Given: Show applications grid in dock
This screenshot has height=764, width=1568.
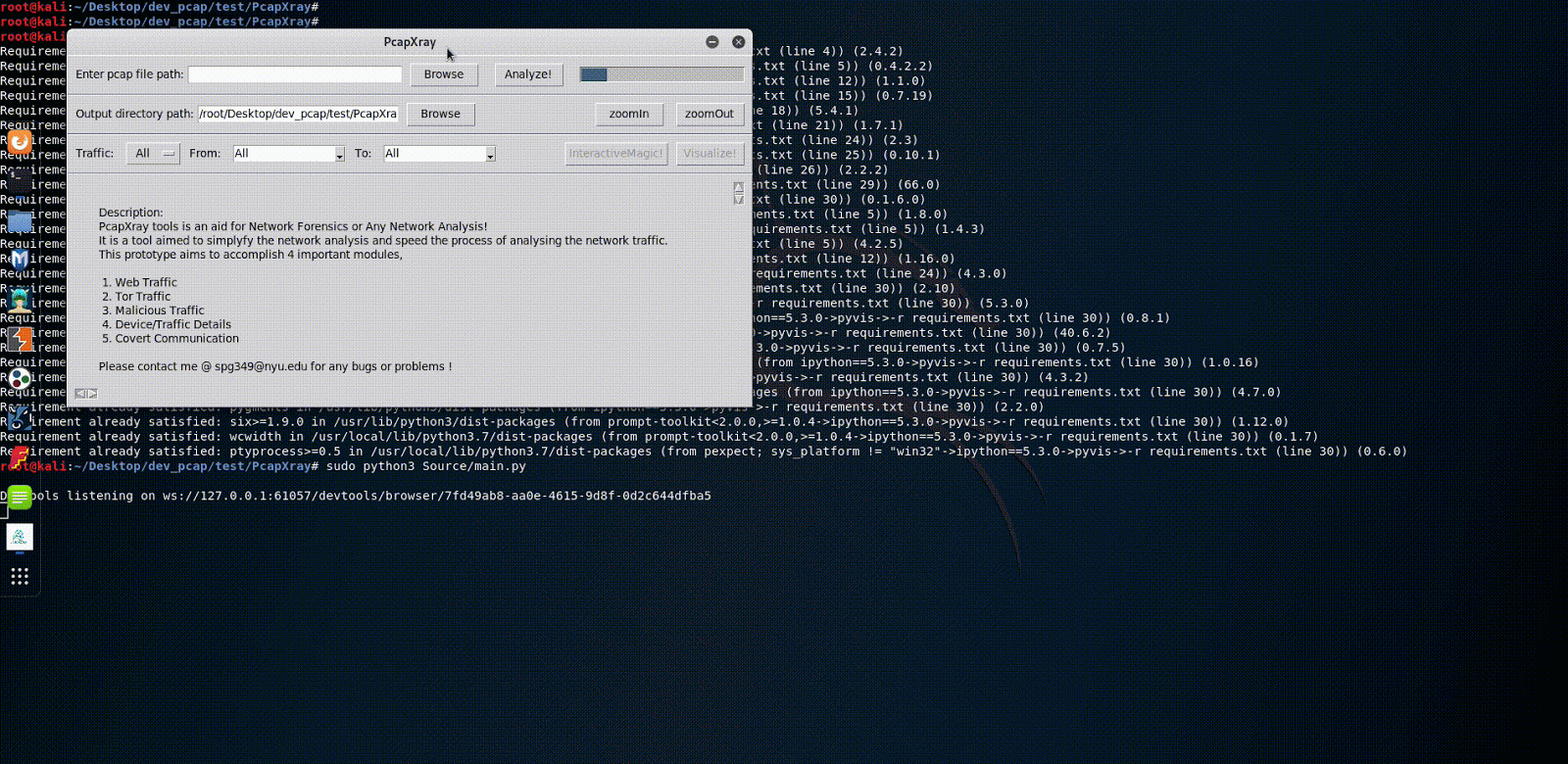Looking at the screenshot, I should (19, 576).
